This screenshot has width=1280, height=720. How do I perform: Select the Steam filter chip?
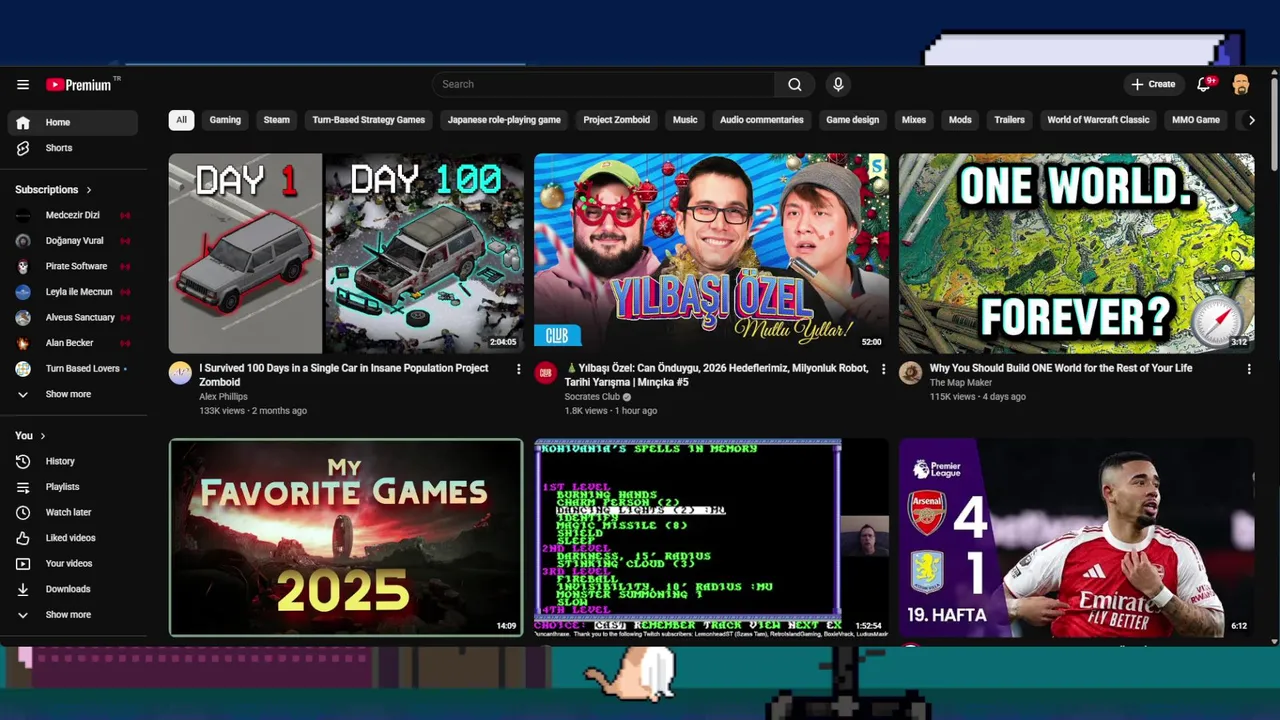[x=277, y=120]
